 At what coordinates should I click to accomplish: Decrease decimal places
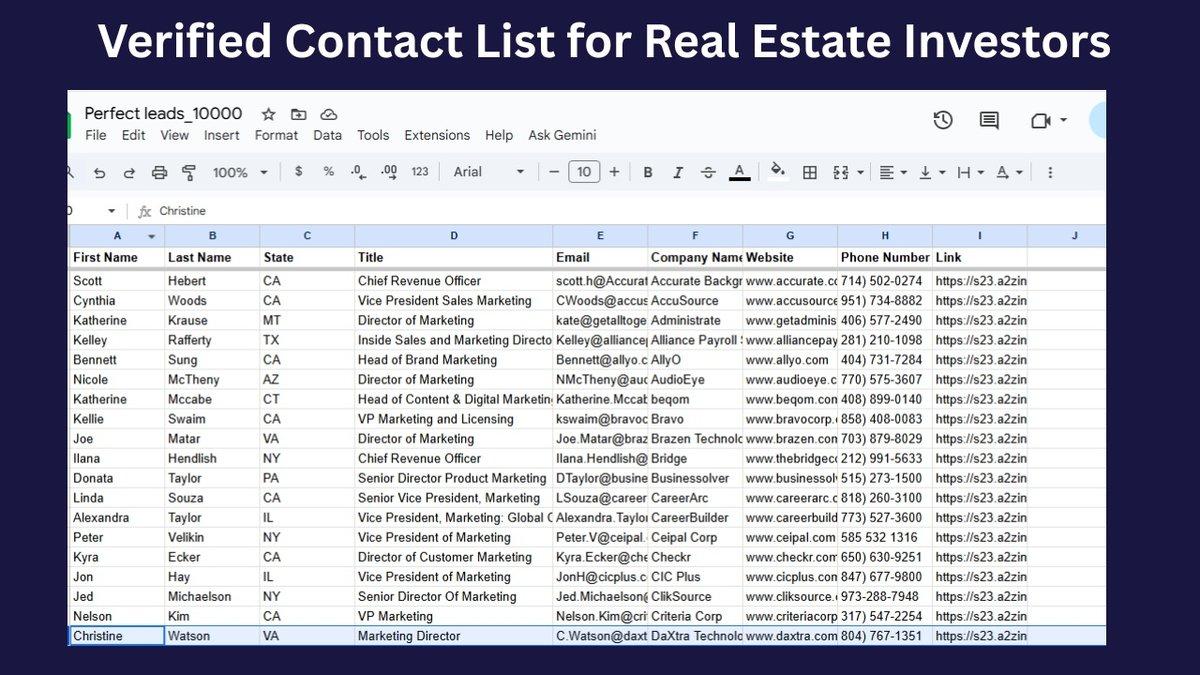tap(358, 172)
